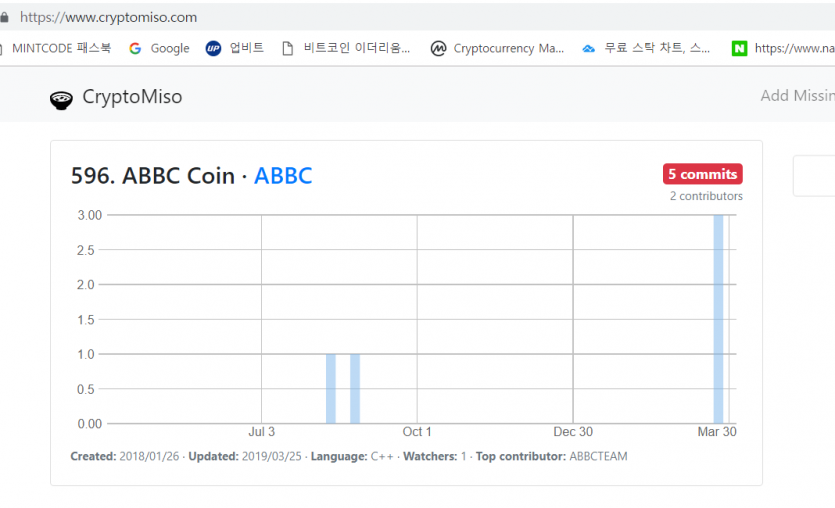Click the tall bar near Mar 30

point(718,319)
